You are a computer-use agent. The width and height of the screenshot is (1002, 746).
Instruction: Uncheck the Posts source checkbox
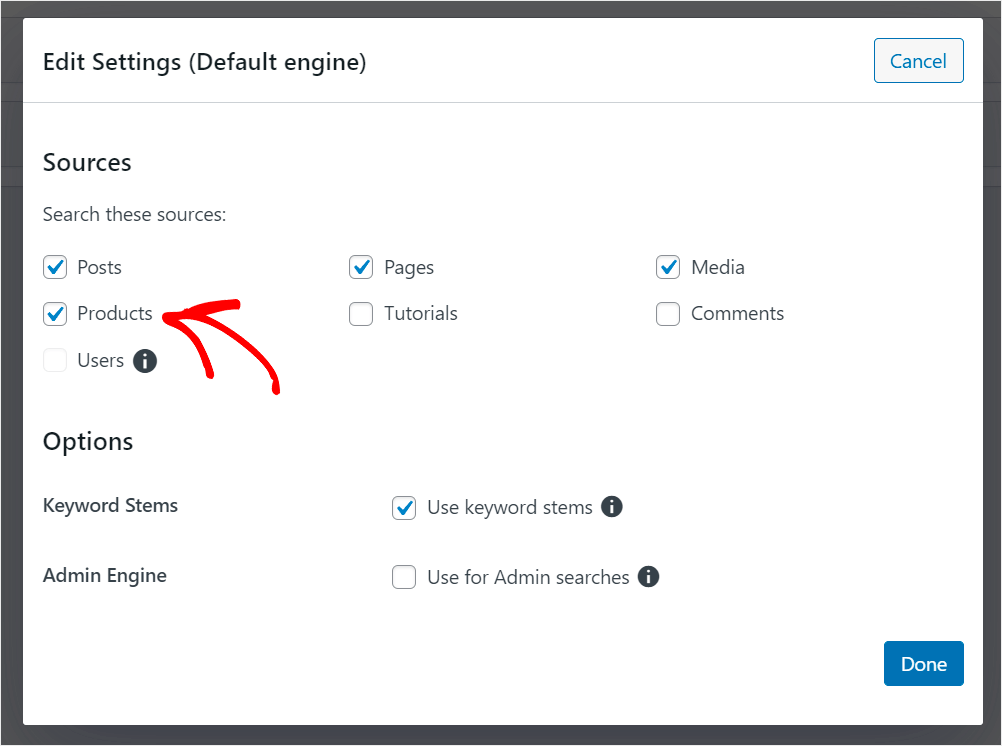click(55, 267)
